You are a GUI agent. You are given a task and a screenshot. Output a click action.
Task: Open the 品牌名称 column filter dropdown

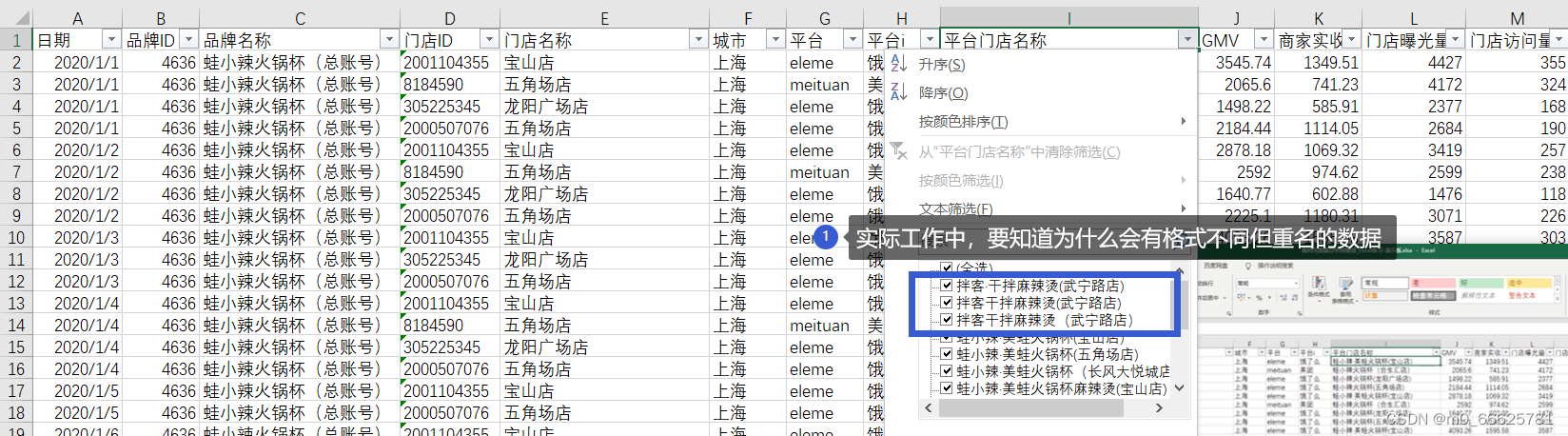388,40
